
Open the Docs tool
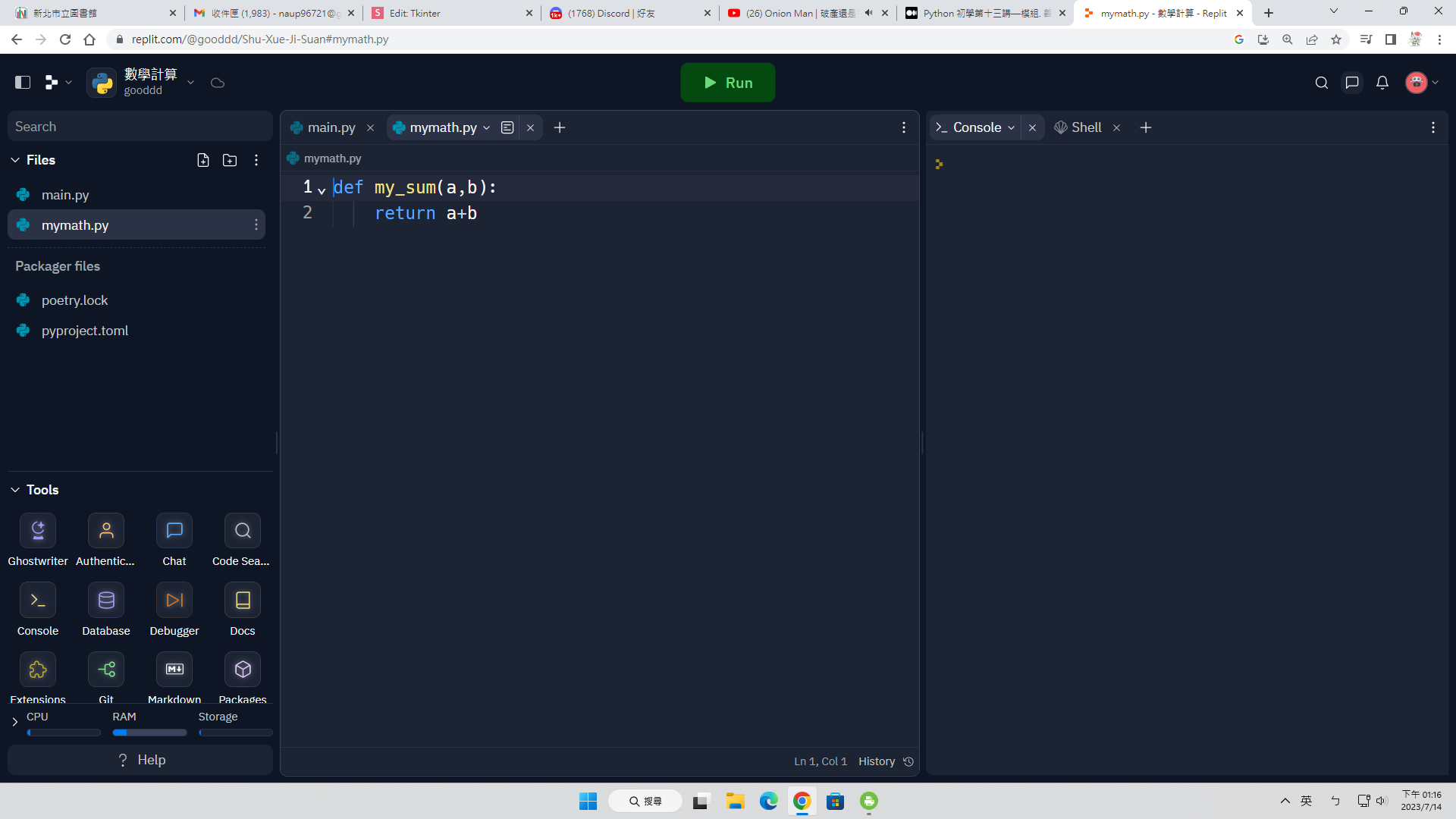[243, 601]
